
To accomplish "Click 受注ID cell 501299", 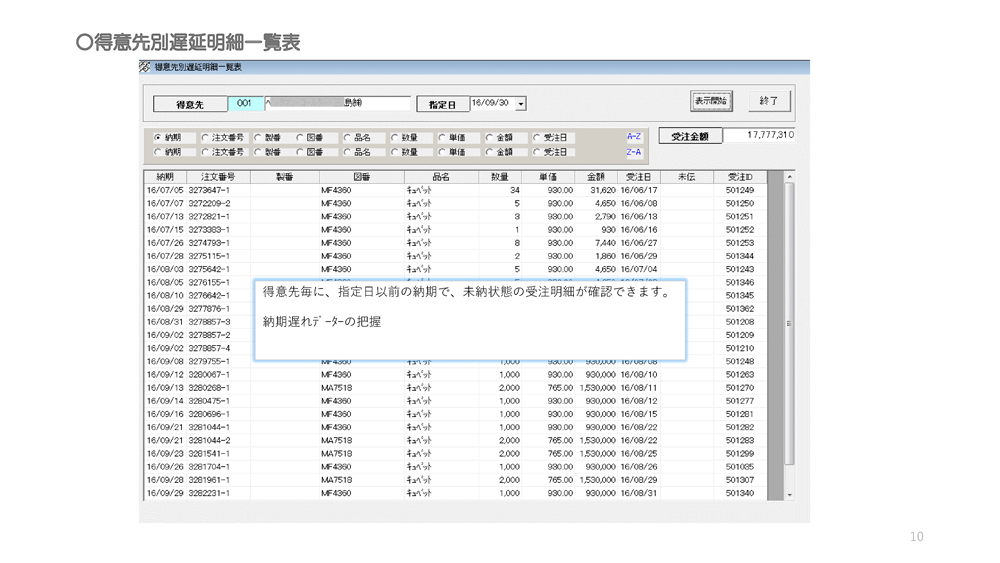I will (740, 454).
